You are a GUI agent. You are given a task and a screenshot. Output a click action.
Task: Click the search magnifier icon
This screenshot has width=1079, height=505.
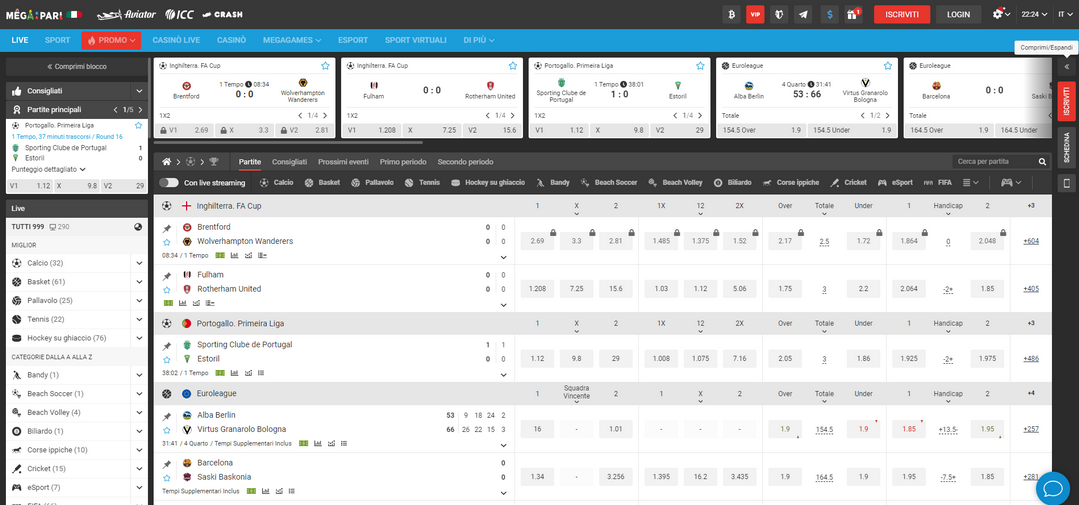tap(1043, 162)
